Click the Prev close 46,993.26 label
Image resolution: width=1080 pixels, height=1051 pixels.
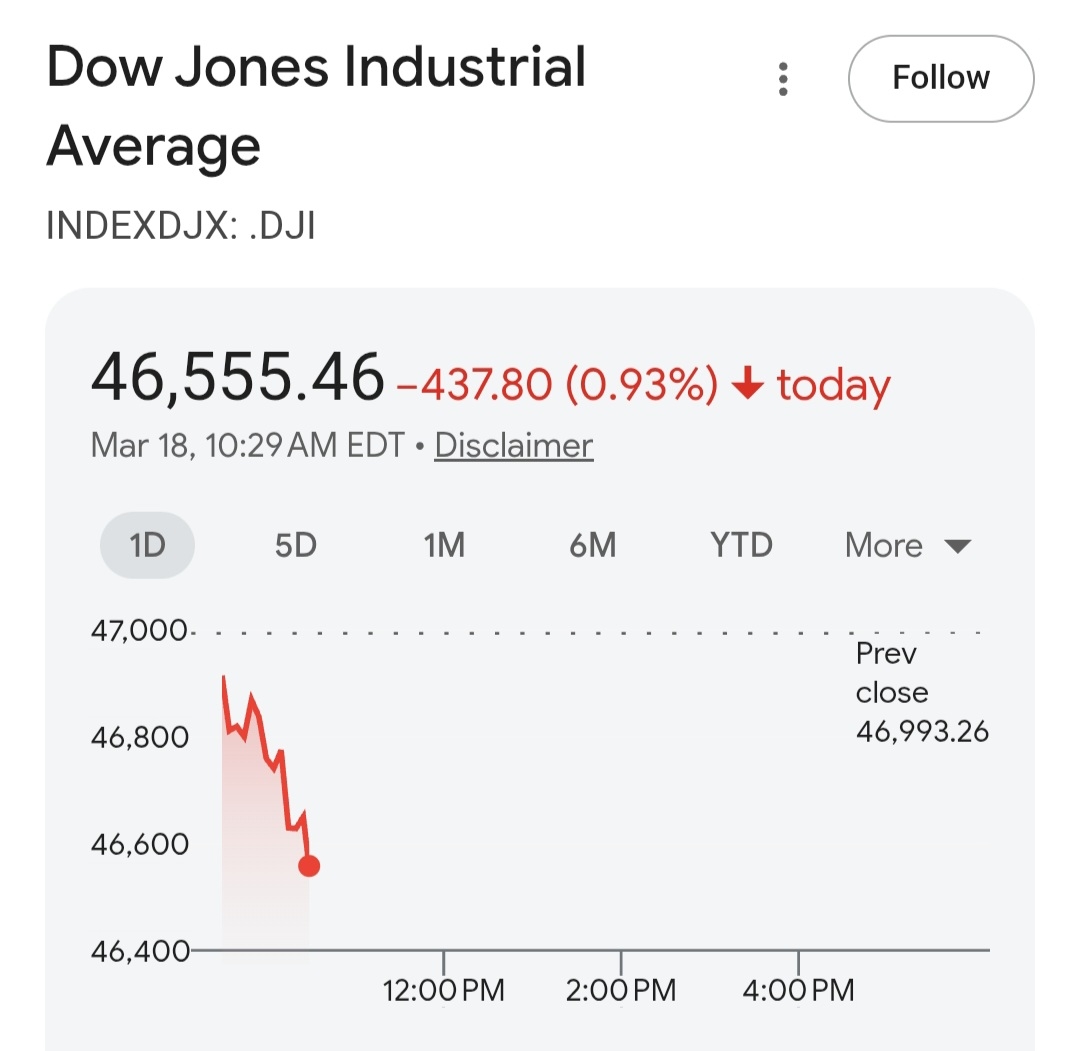pyautogui.click(x=921, y=693)
